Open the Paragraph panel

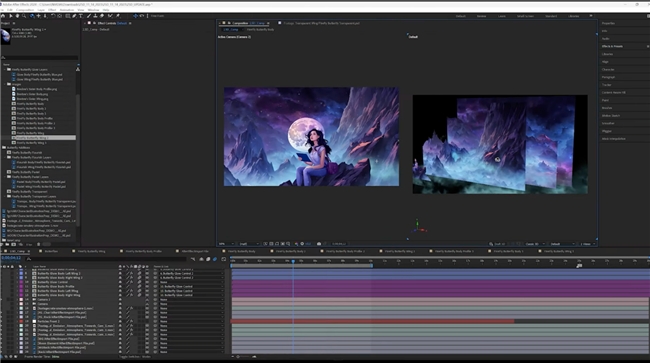608,77
